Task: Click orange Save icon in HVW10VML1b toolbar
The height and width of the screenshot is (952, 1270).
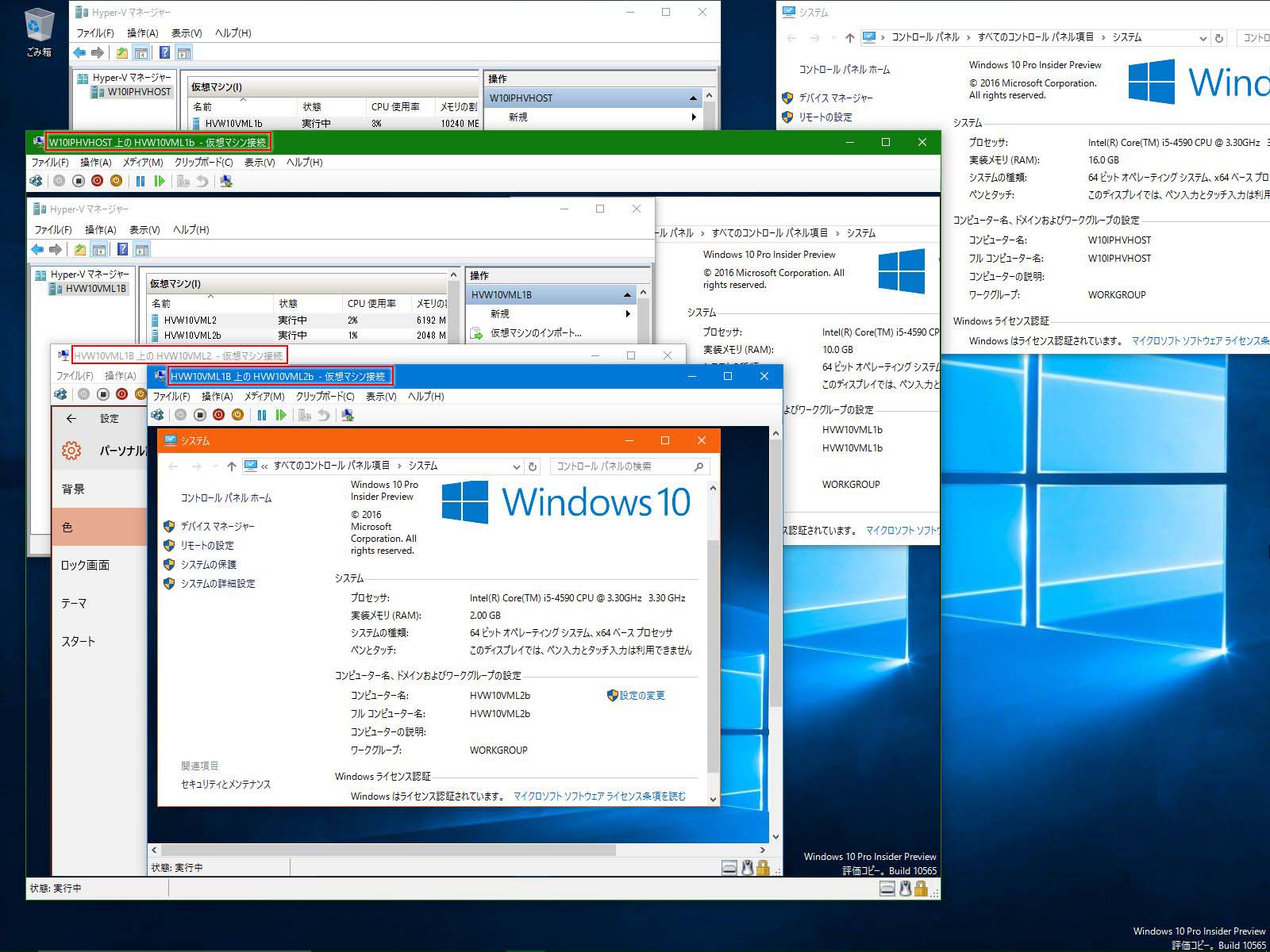Action: pyautogui.click(x=116, y=181)
